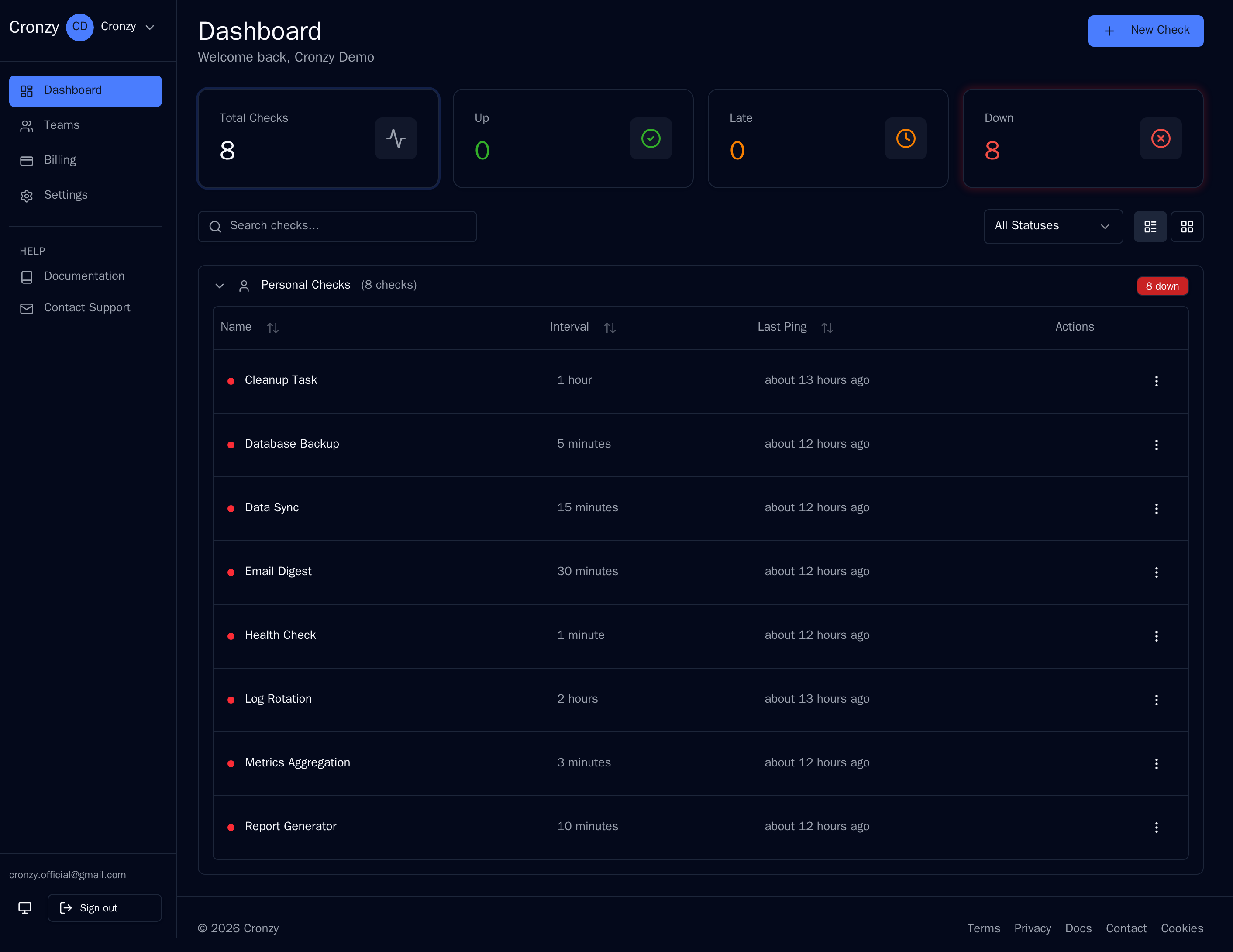1233x952 pixels.
Task: Sort checks by Interval column
Action: coord(609,328)
